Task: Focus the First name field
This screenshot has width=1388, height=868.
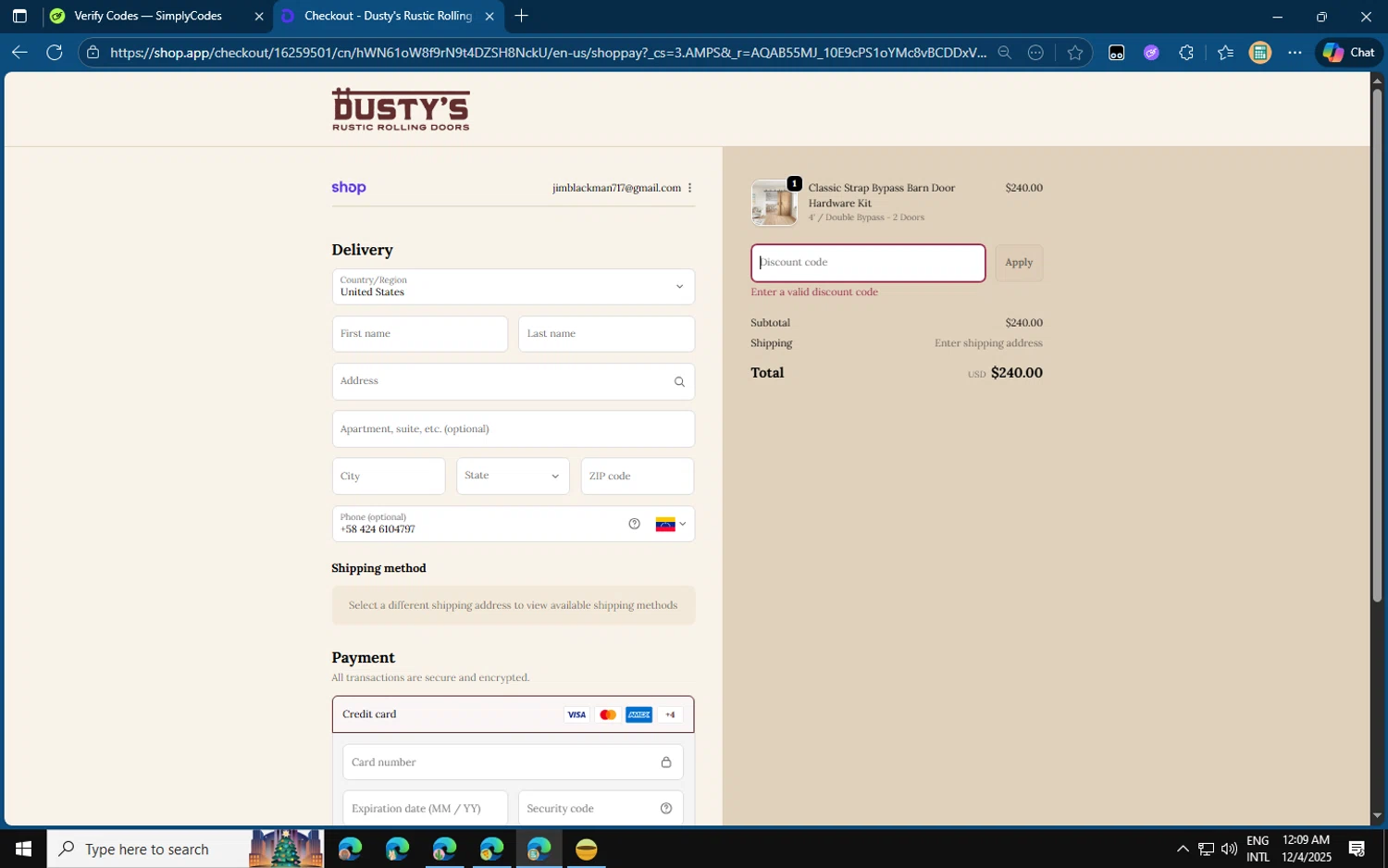Action: click(x=419, y=334)
